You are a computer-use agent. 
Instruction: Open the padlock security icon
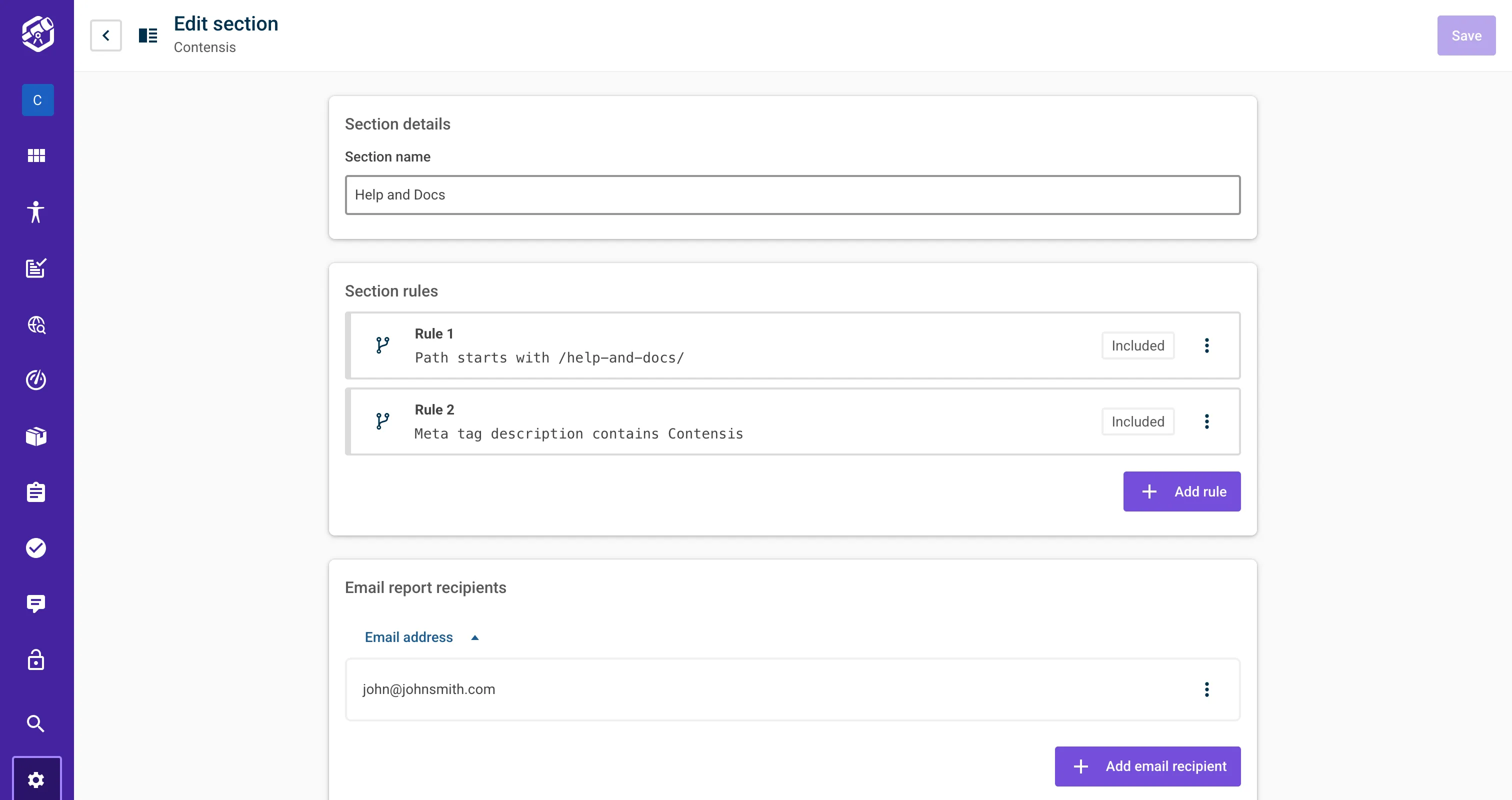(x=37, y=659)
